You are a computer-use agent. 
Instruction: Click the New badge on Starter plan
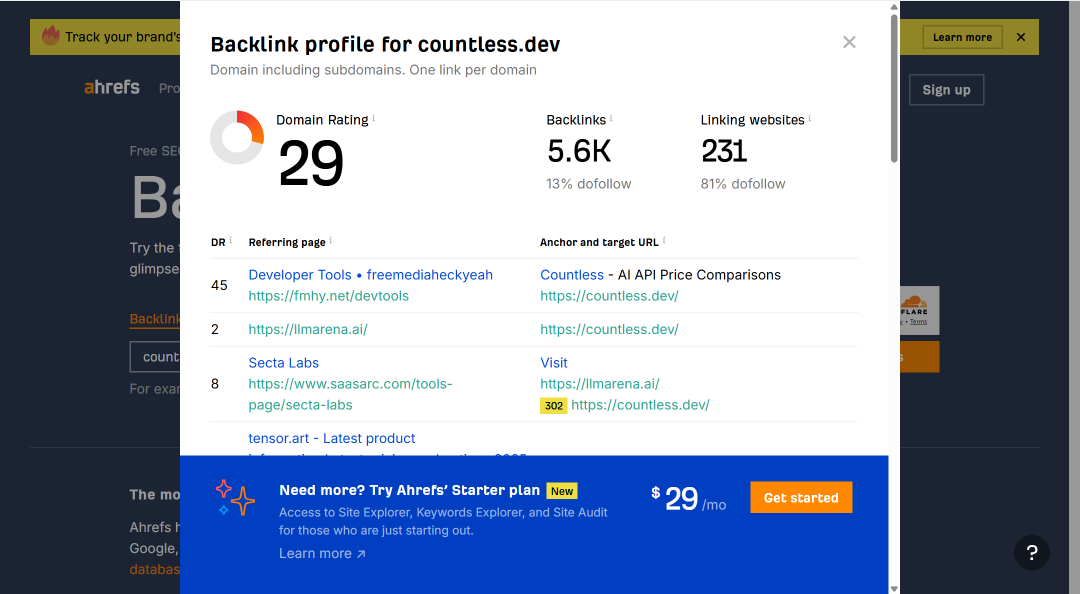click(x=562, y=491)
